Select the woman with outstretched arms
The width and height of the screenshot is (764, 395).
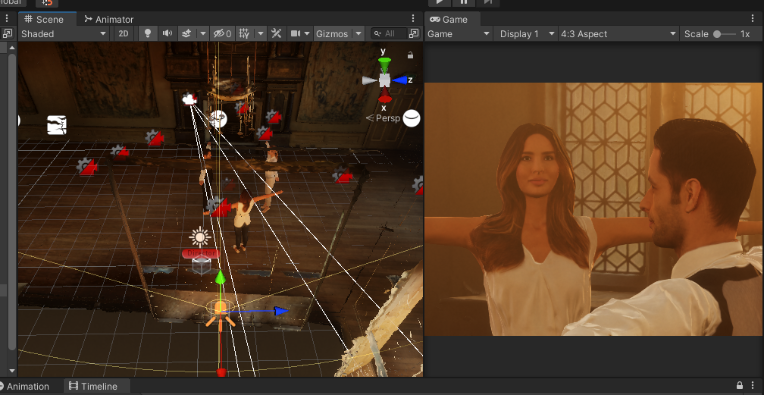[x=242, y=219]
